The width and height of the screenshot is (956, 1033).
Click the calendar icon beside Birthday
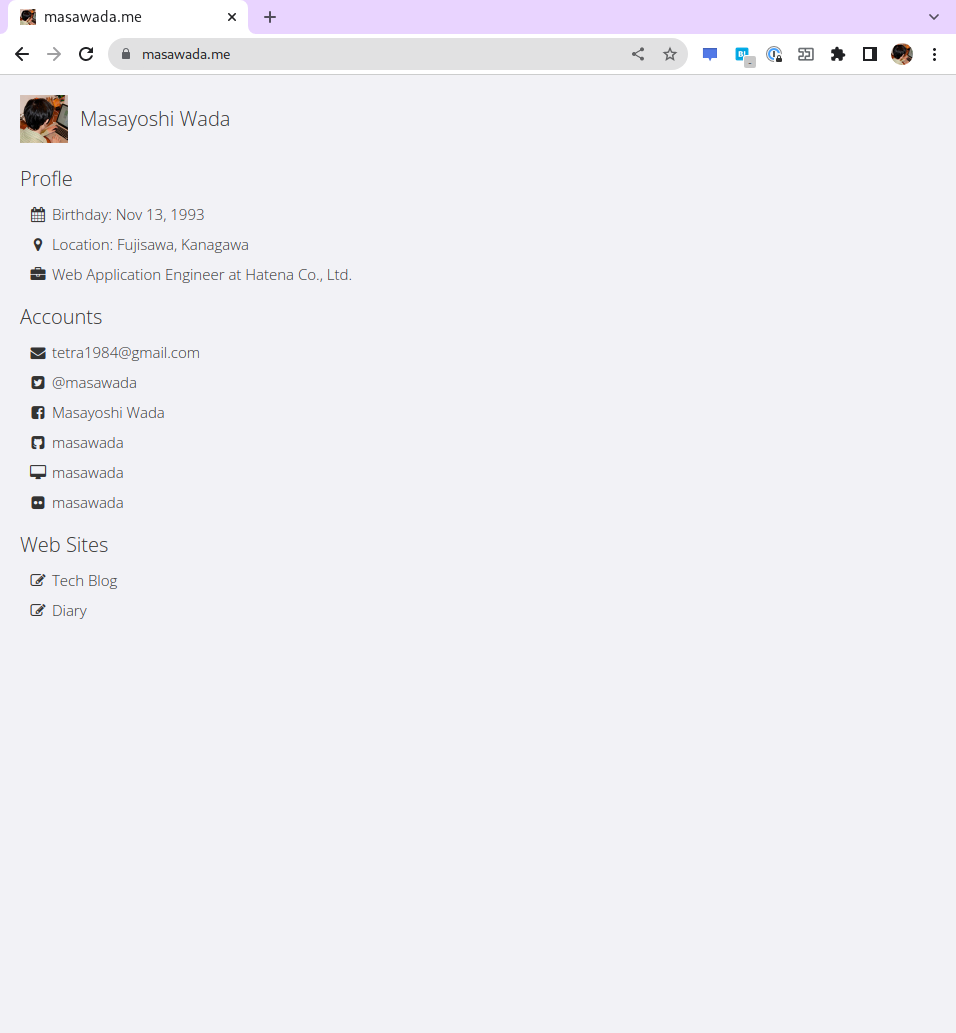[38, 215]
